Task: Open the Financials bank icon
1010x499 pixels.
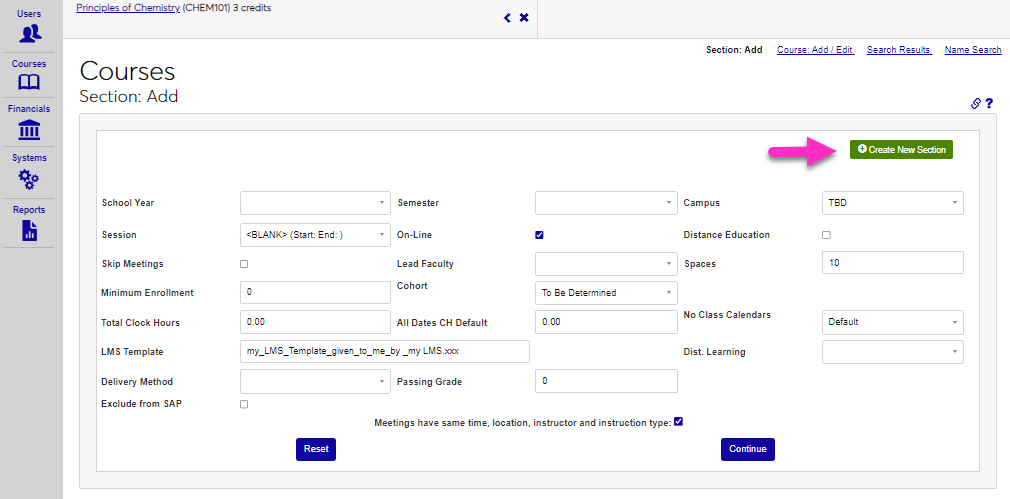Action: pyautogui.click(x=30, y=129)
